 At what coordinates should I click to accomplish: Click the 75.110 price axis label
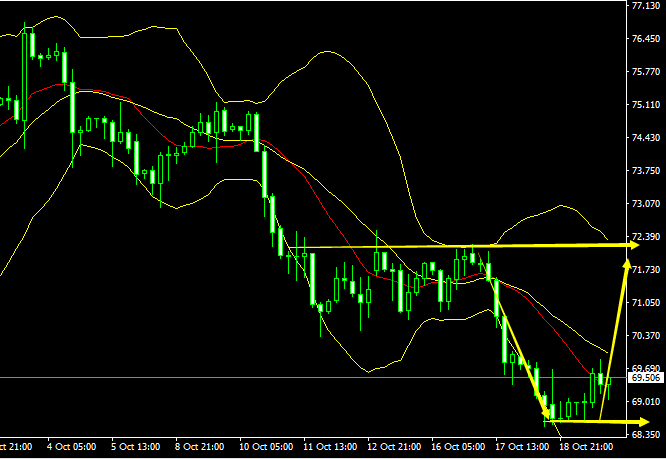point(646,104)
